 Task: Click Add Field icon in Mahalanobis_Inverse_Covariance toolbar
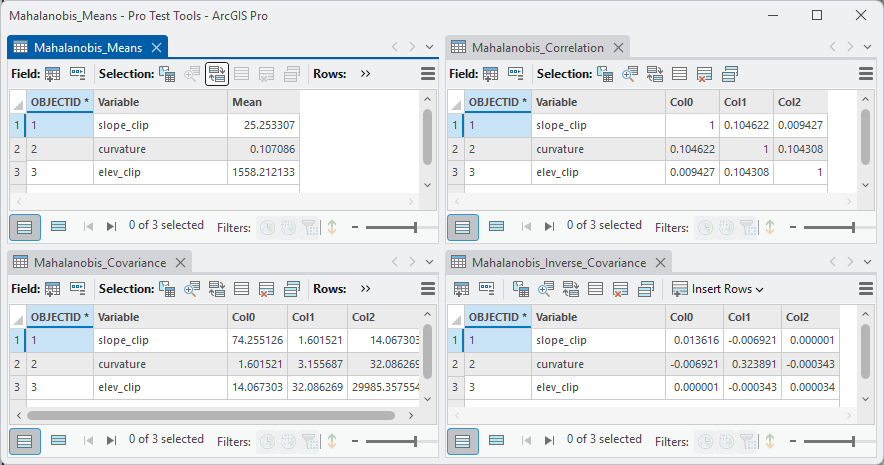pos(461,289)
